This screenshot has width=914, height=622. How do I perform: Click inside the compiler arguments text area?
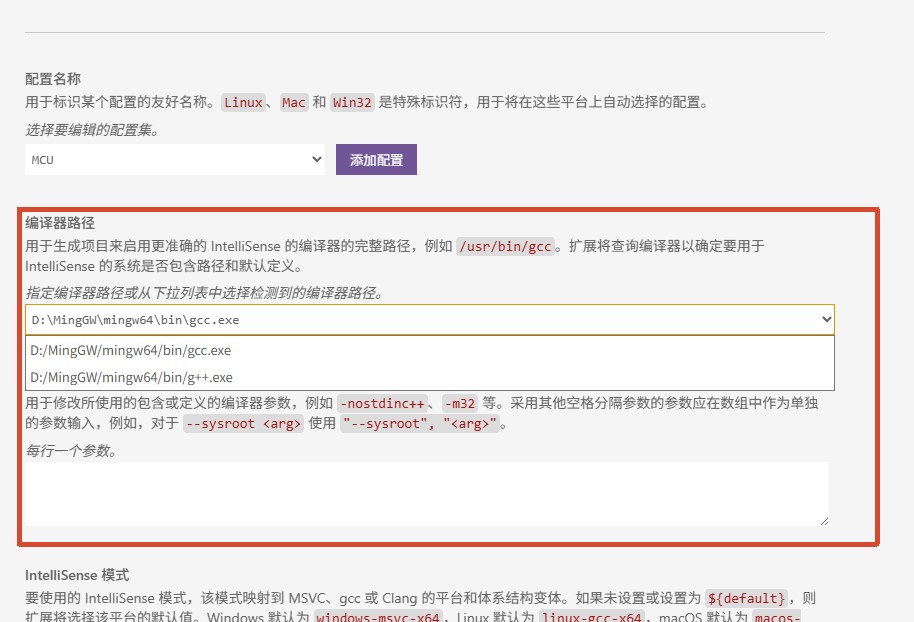point(427,494)
